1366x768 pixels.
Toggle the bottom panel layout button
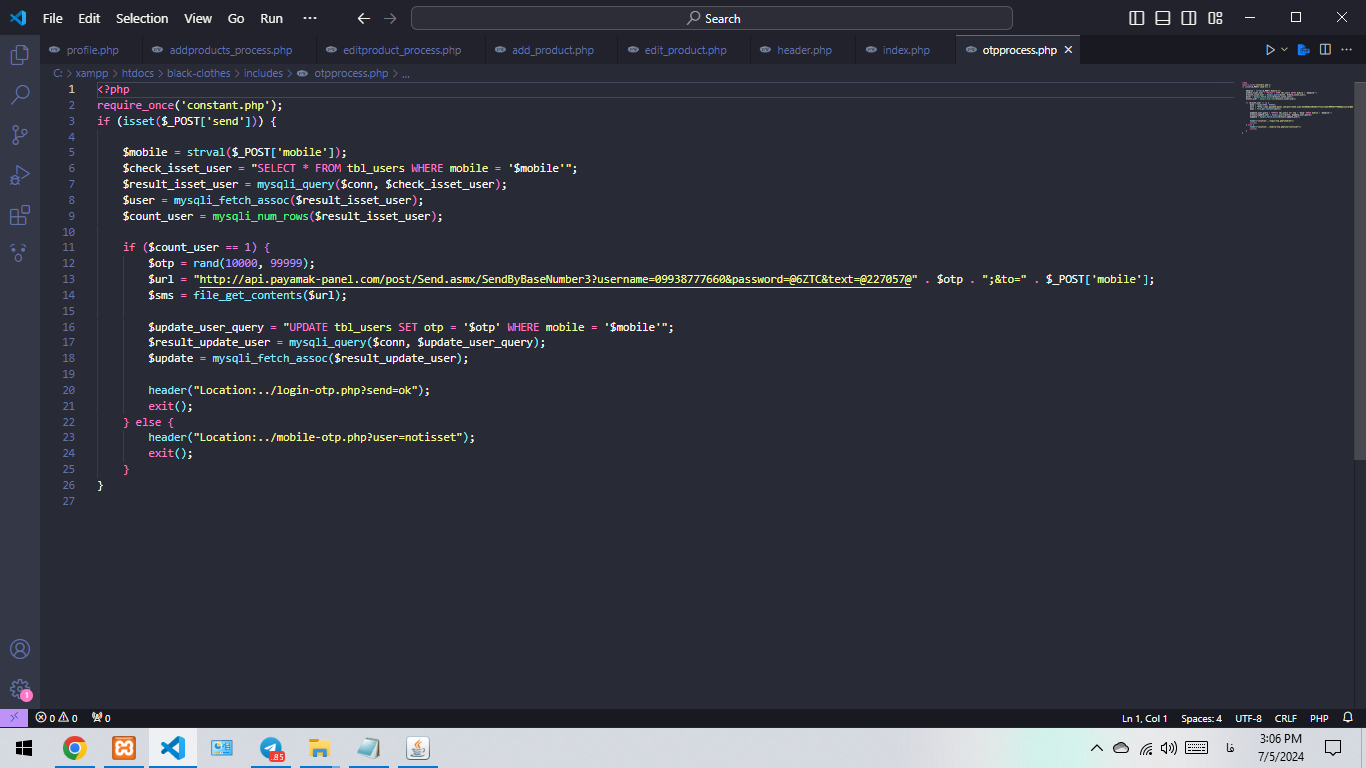(x=1163, y=18)
